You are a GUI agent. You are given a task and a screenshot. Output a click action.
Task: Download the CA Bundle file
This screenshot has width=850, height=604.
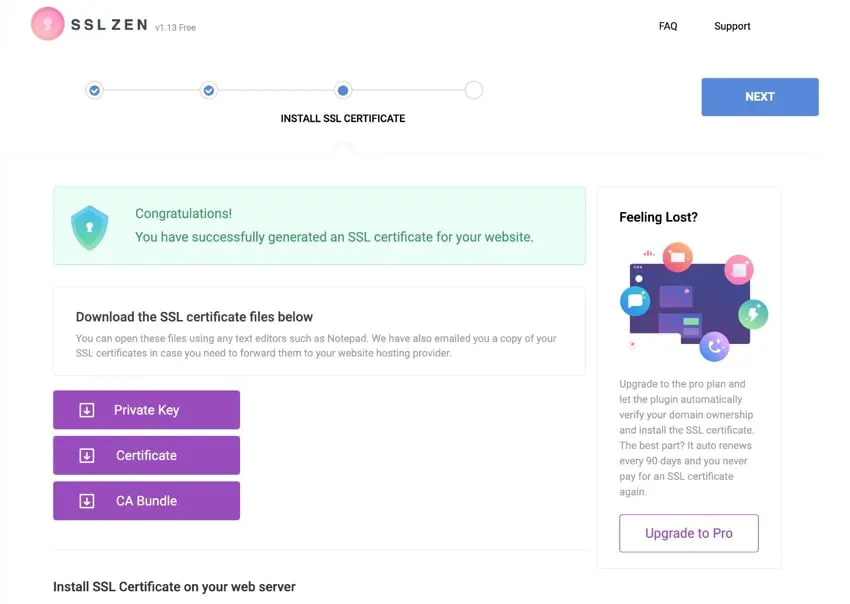[x=146, y=501]
